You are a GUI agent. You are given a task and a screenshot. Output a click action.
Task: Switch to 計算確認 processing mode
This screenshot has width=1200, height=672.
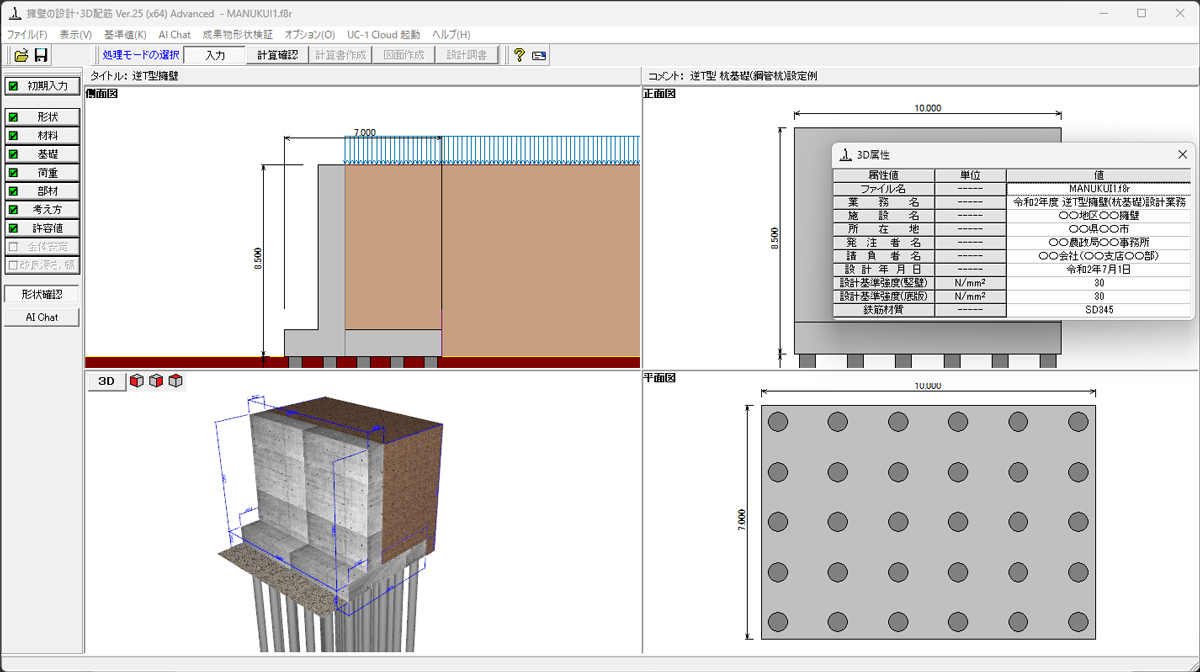pyautogui.click(x=277, y=56)
